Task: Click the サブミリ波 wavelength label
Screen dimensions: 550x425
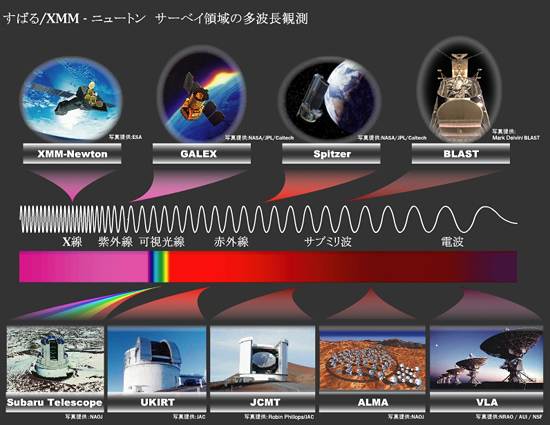Action: 328,242
